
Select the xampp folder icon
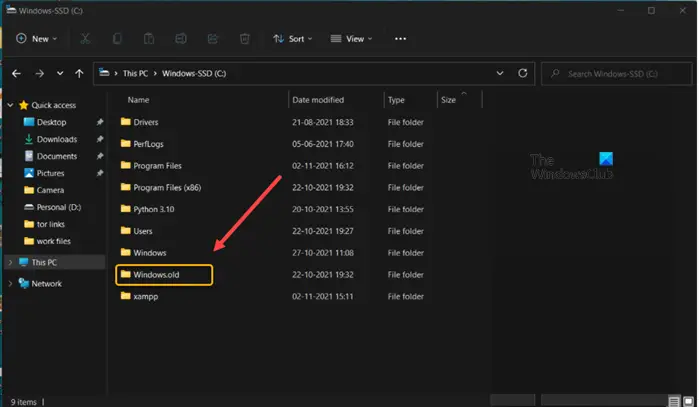pos(126,296)
